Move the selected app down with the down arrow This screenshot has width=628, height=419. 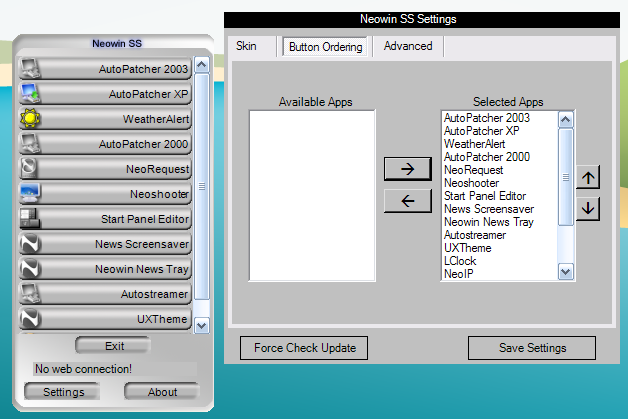(x=588, y=208)
